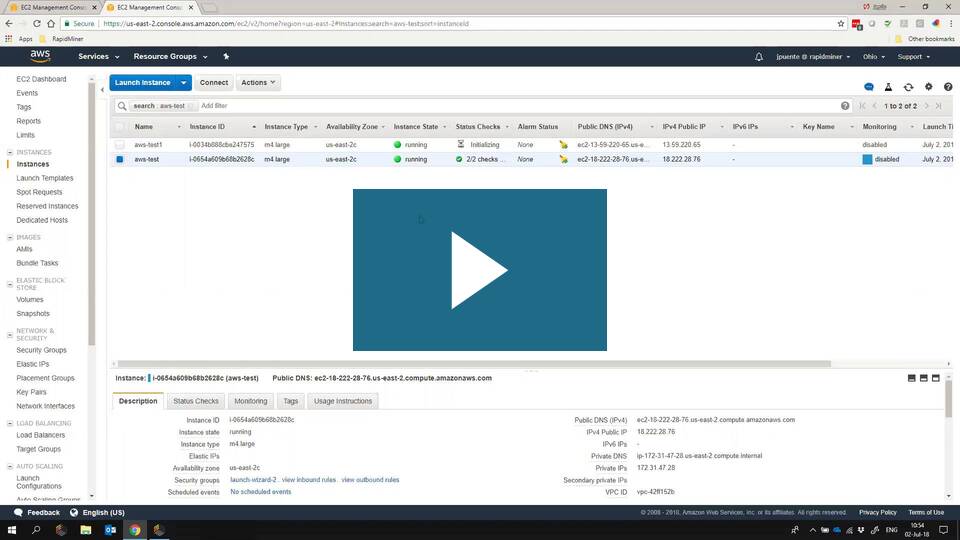Go to next page of instances
Image resolution: width=960 pixels, height=540 pixels.
pyautogui.click(x=926, y=106)
